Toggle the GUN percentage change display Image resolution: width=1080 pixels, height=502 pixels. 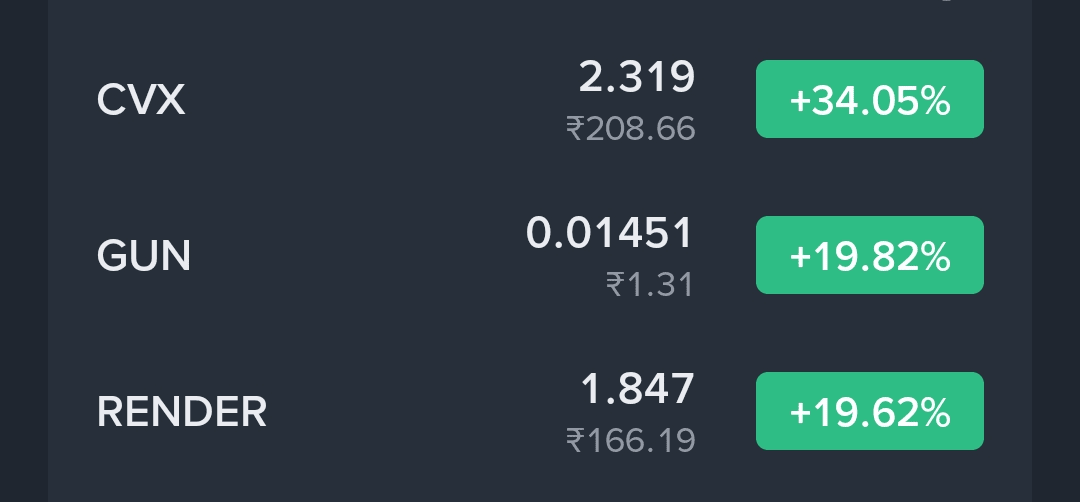869,255
